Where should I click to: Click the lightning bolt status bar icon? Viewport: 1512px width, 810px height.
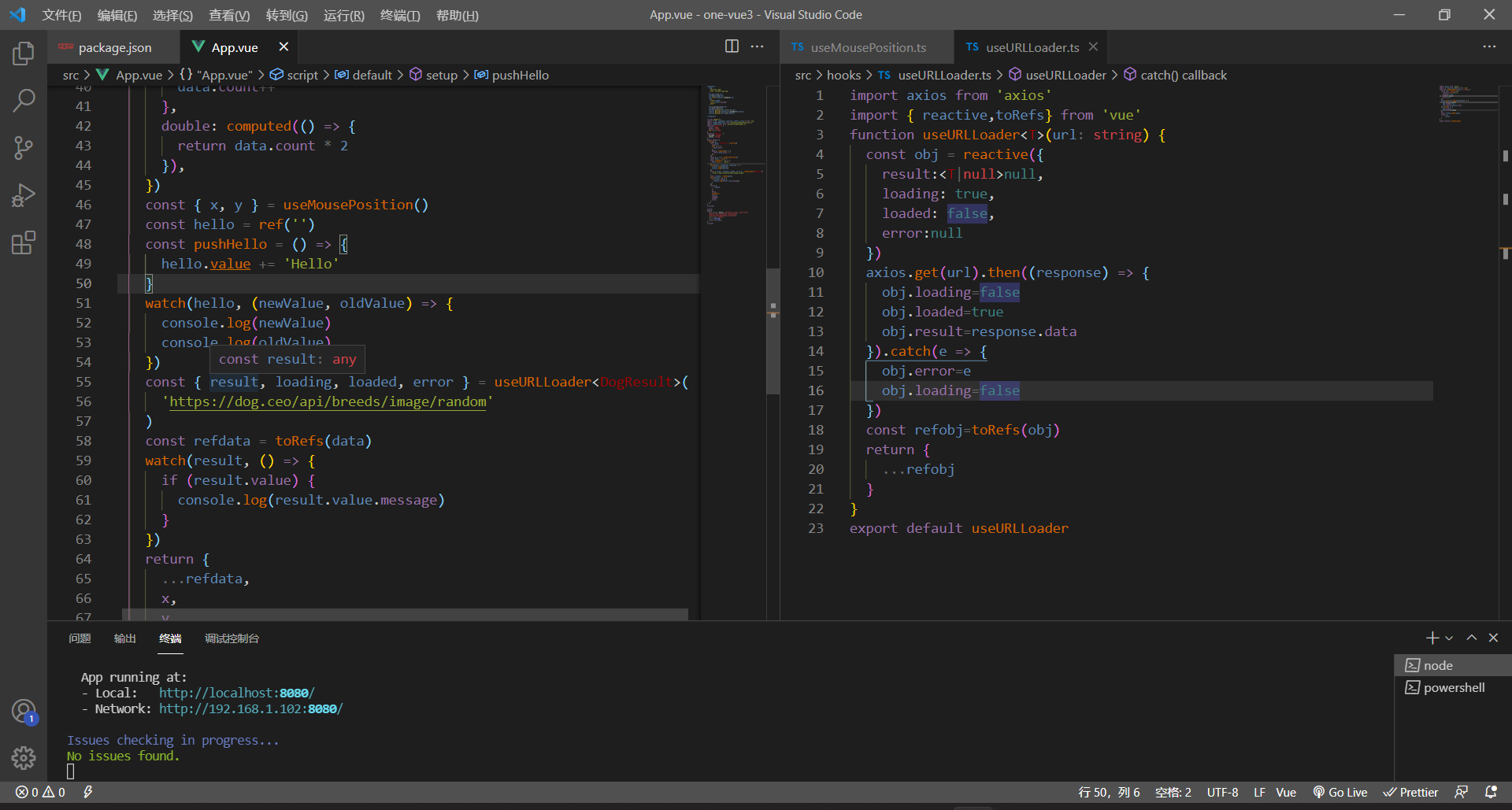88,792
